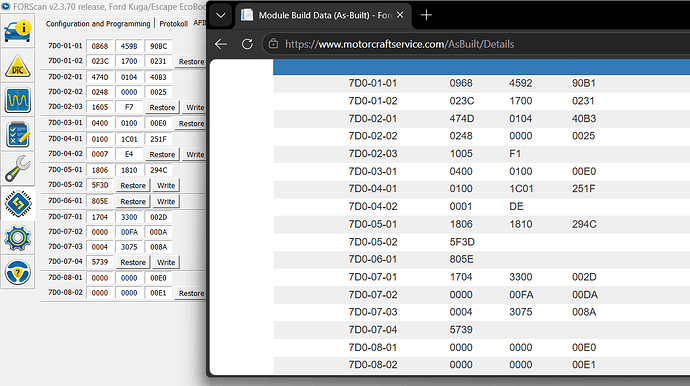
Task: Select web value 805E in 7D0-06-01
Action: pyautogui.click(x=461, y=259)
